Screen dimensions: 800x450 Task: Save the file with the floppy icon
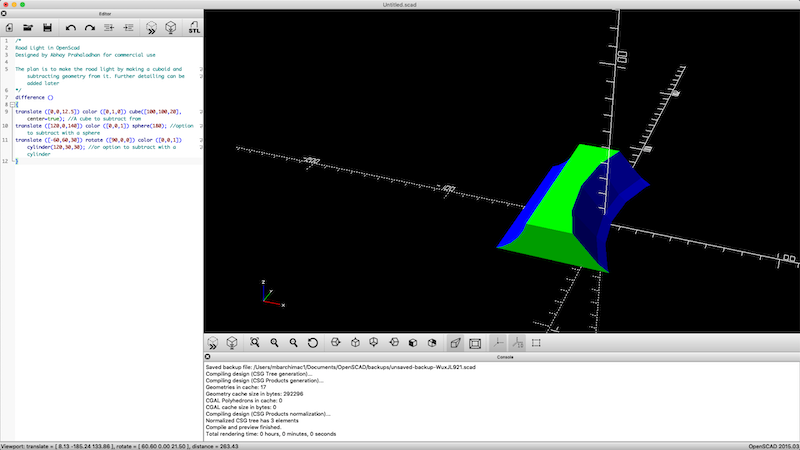click(x=47, y=28)
